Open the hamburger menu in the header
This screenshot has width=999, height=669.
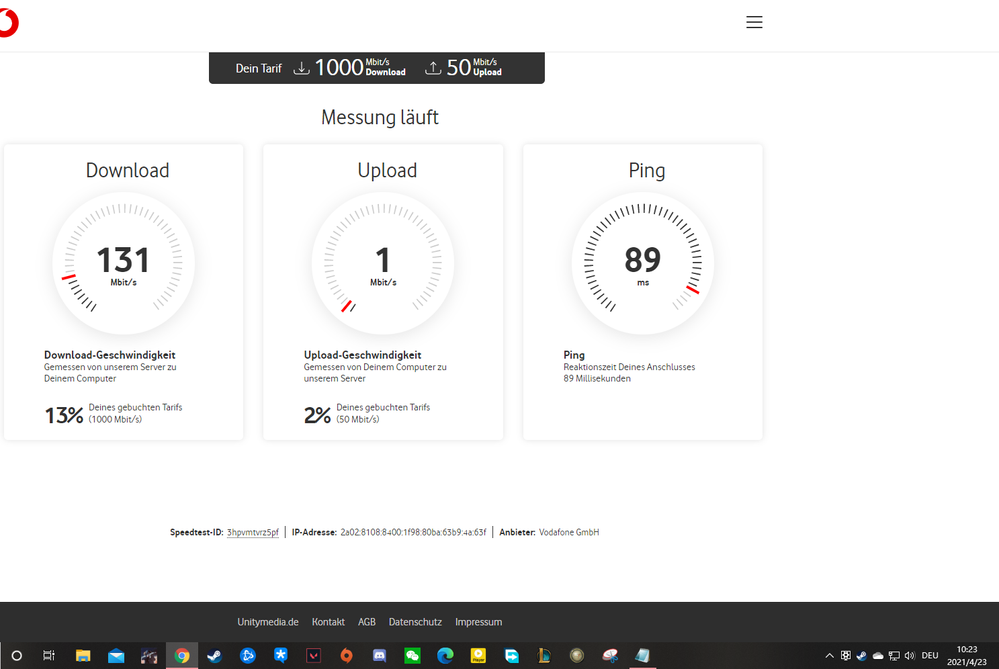click(x=754, y=22)
